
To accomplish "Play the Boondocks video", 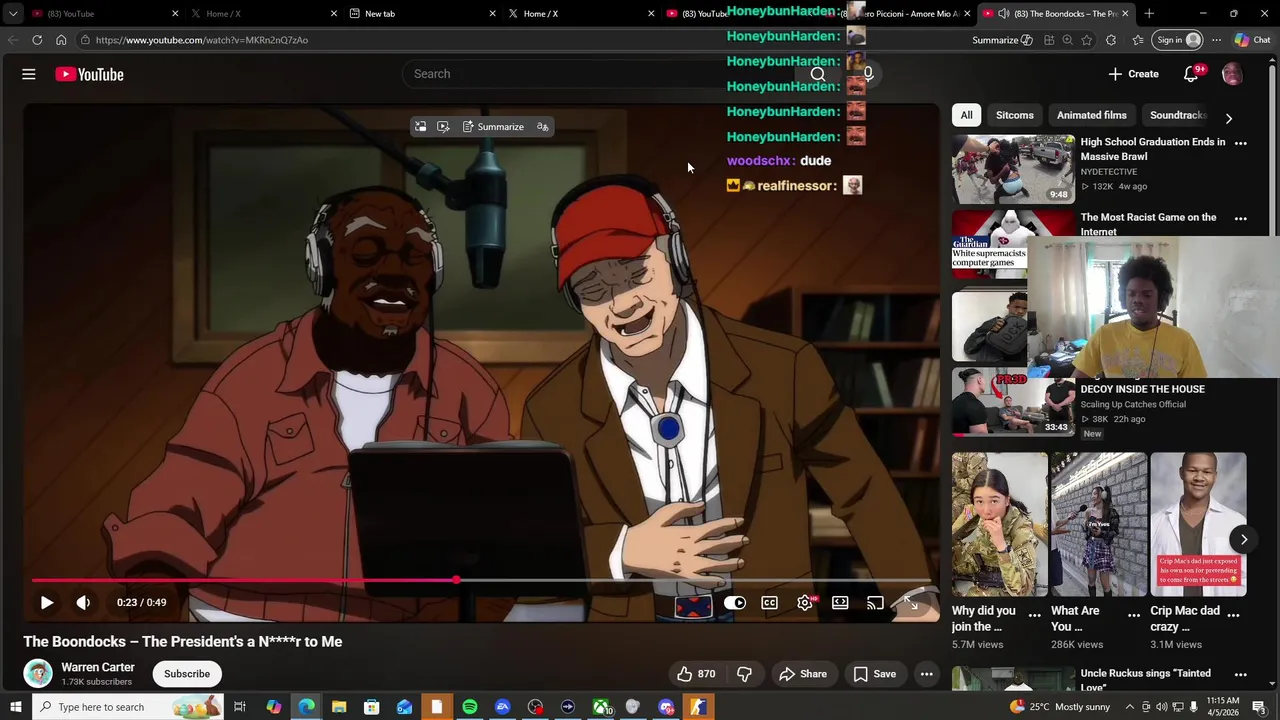I will coord(47,602).
